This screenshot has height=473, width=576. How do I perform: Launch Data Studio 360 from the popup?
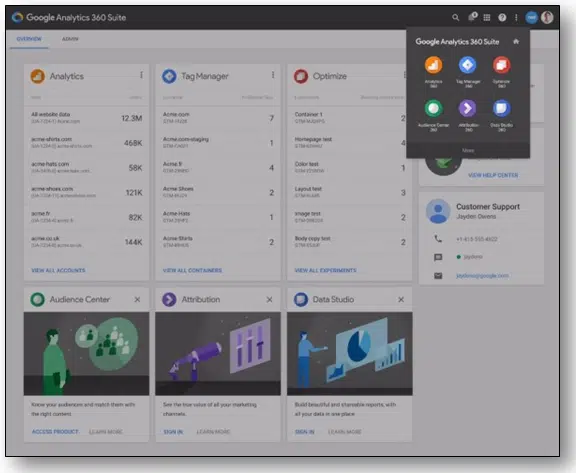coord(501,115)
